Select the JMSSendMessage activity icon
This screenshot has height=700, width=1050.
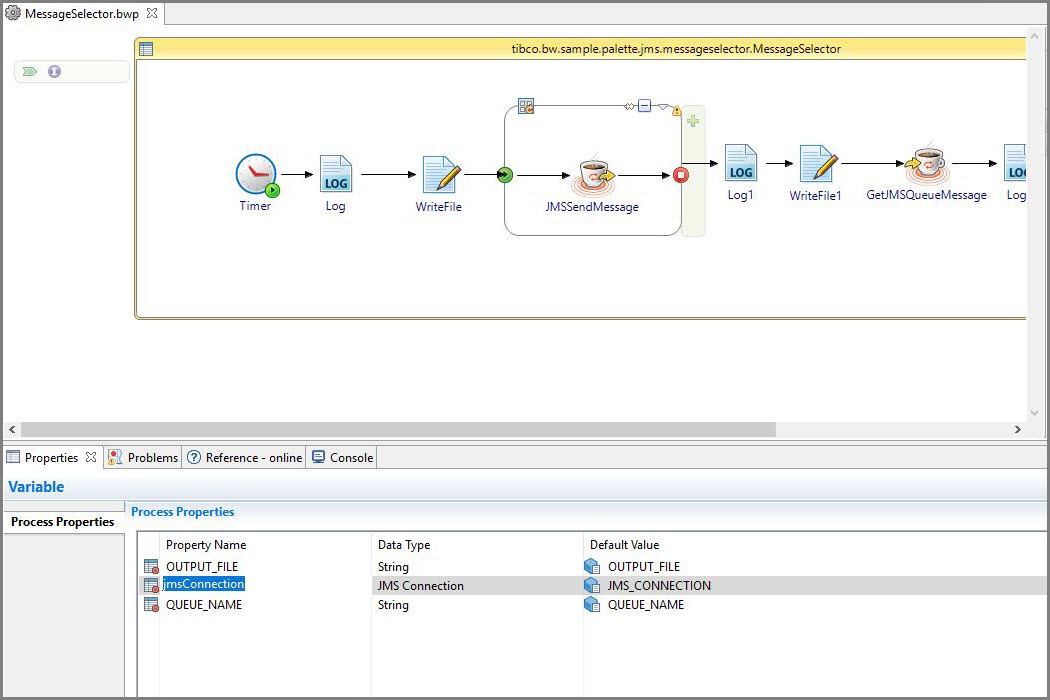coord(593,176)
